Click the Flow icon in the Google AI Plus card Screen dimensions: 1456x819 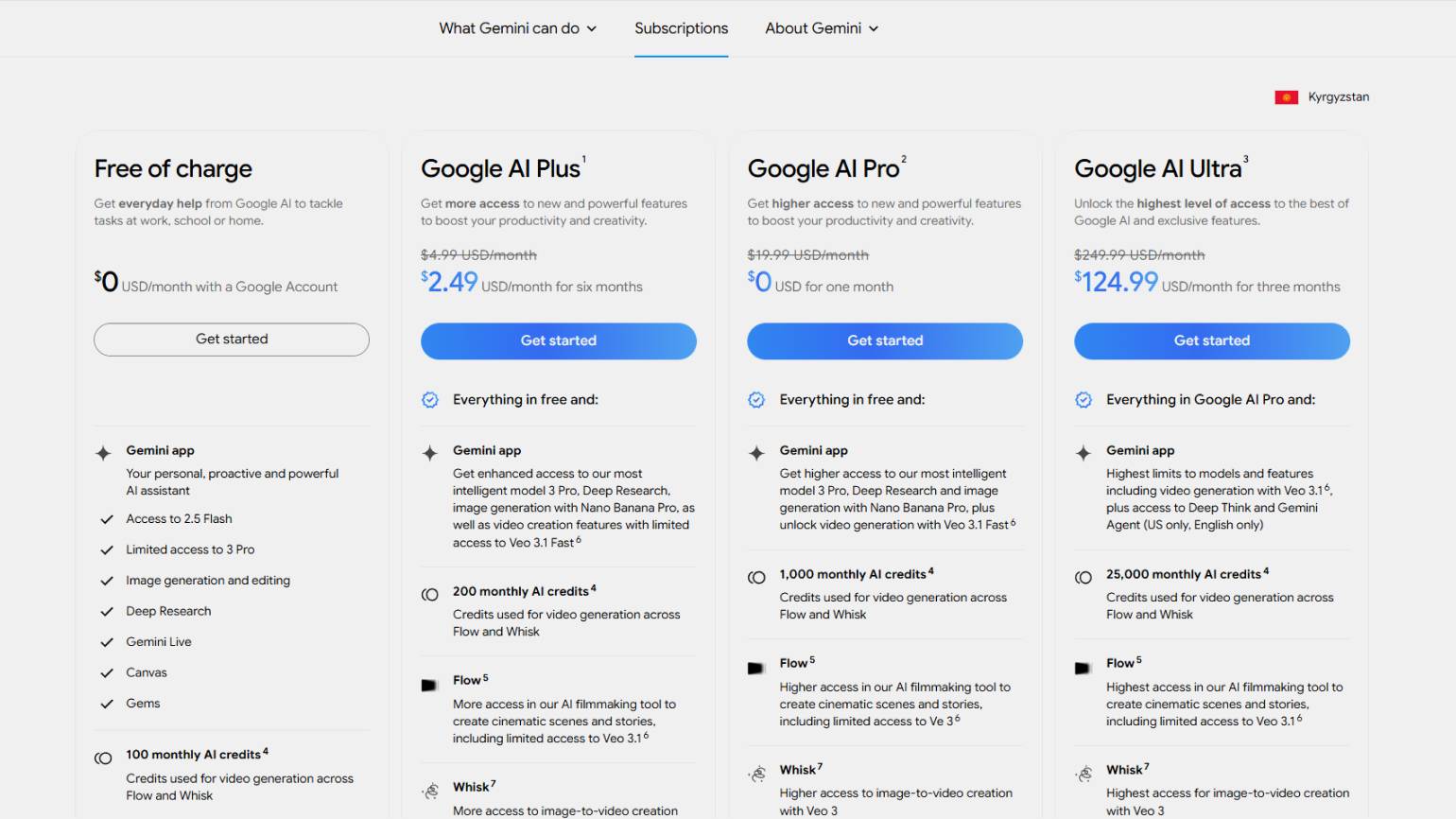(430, 684)
